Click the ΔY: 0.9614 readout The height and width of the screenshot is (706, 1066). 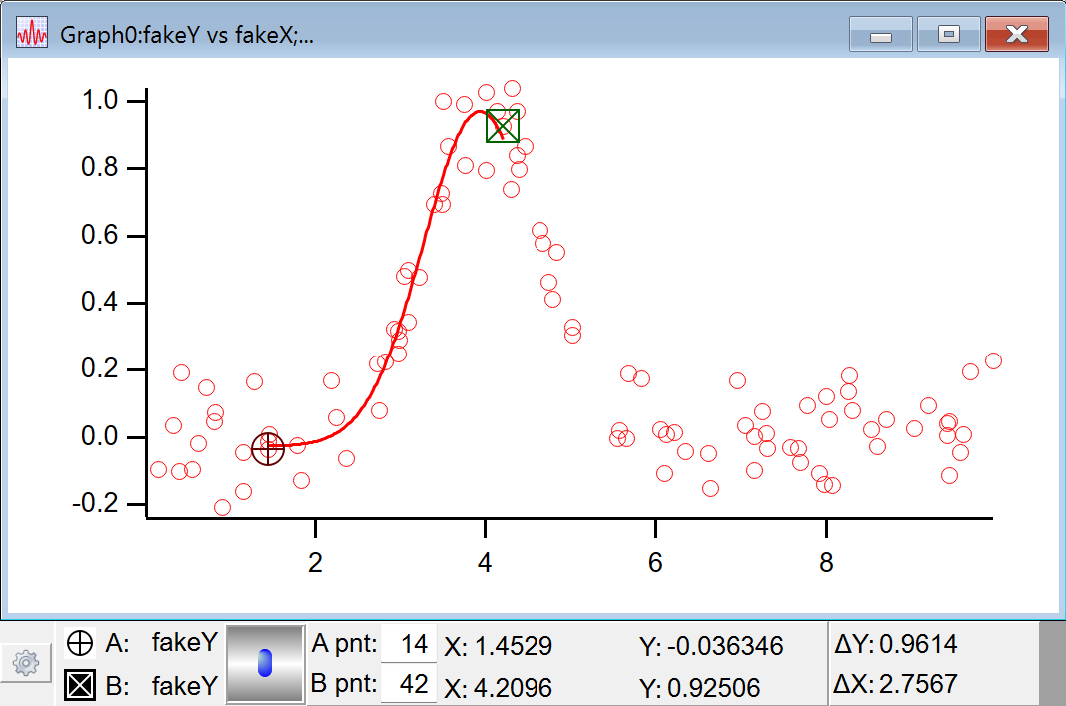pos(895,644)
